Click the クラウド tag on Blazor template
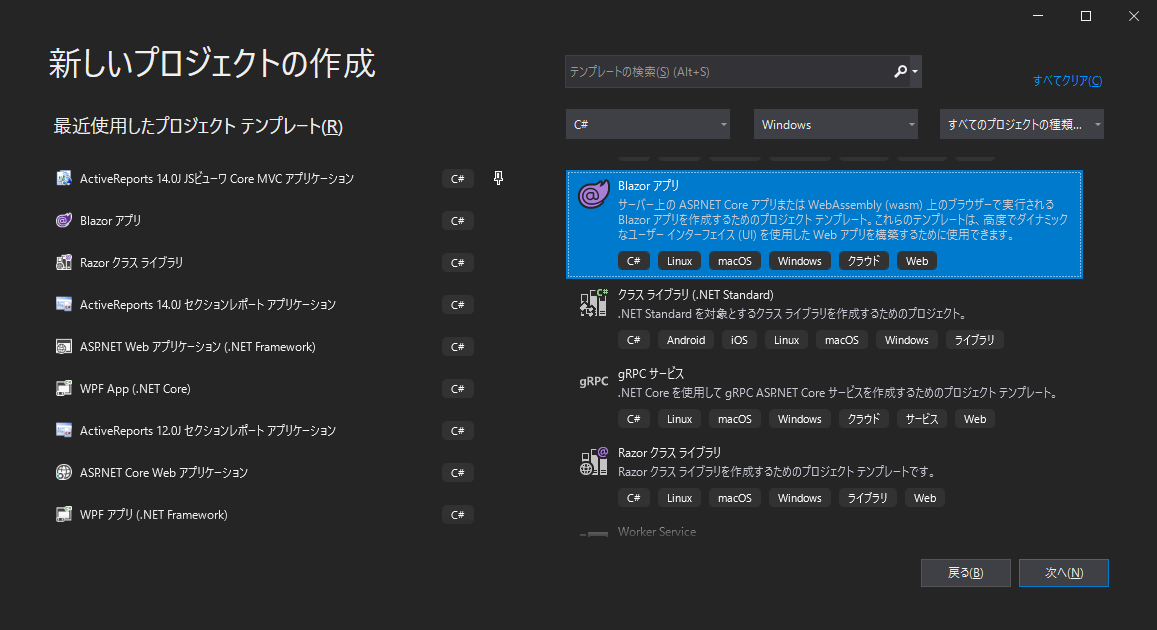The image size is (1157, 630). 864,260
